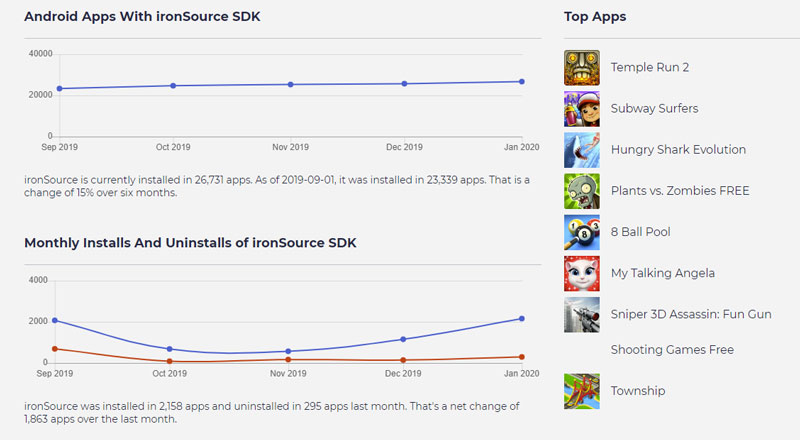
Task: Click the 'Top Apps' heading
Action: (595, 16)
